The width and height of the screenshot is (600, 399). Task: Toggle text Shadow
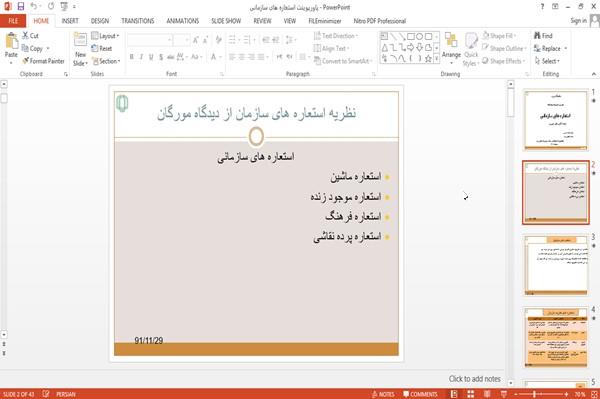pos(161,57)
